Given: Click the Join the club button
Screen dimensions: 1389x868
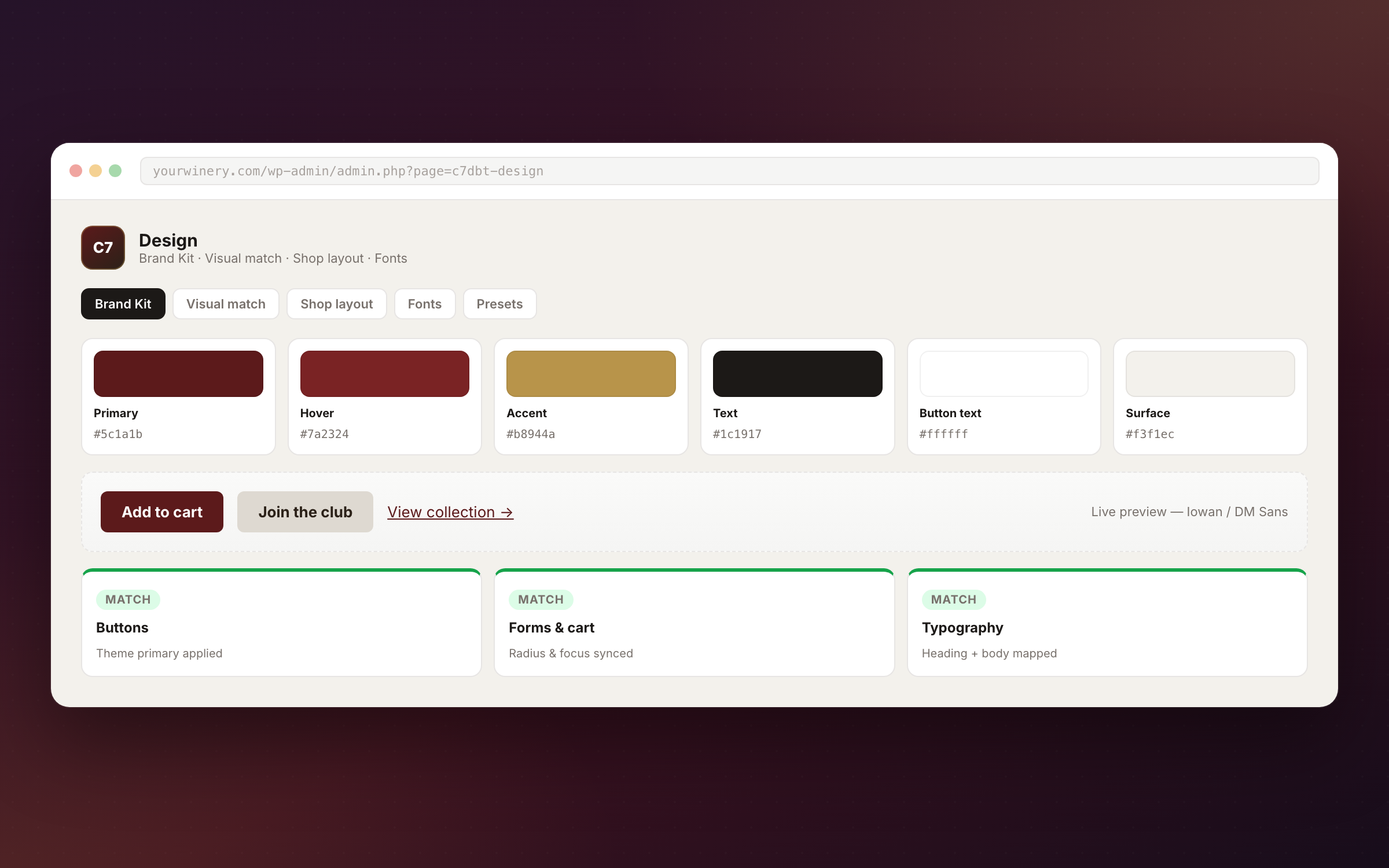Looking at the screenshot, I should click(305, 512).
